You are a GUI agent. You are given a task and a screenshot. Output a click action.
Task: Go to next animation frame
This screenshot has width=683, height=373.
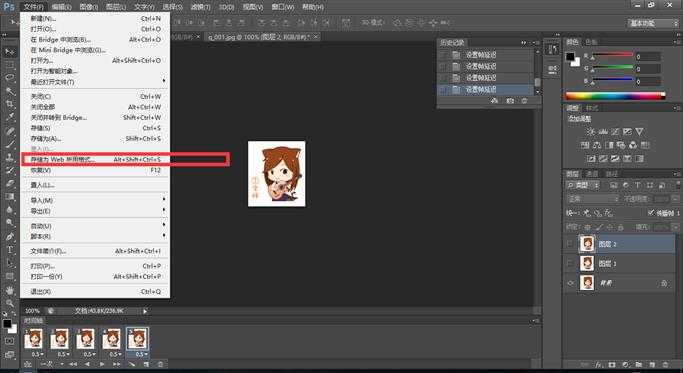click(x=116, y=364)
